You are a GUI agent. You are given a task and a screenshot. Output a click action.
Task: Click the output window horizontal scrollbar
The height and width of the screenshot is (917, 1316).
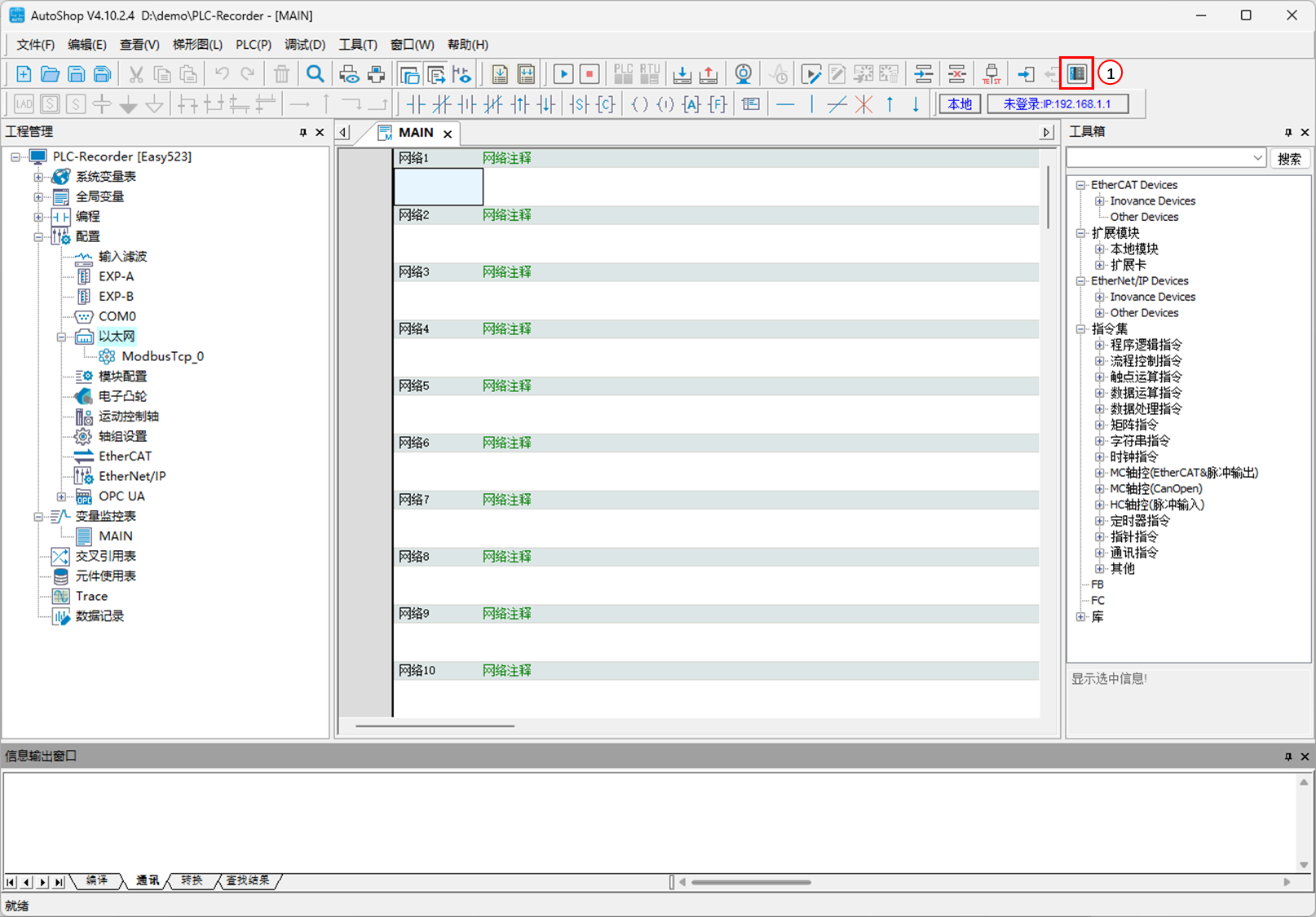750,882
